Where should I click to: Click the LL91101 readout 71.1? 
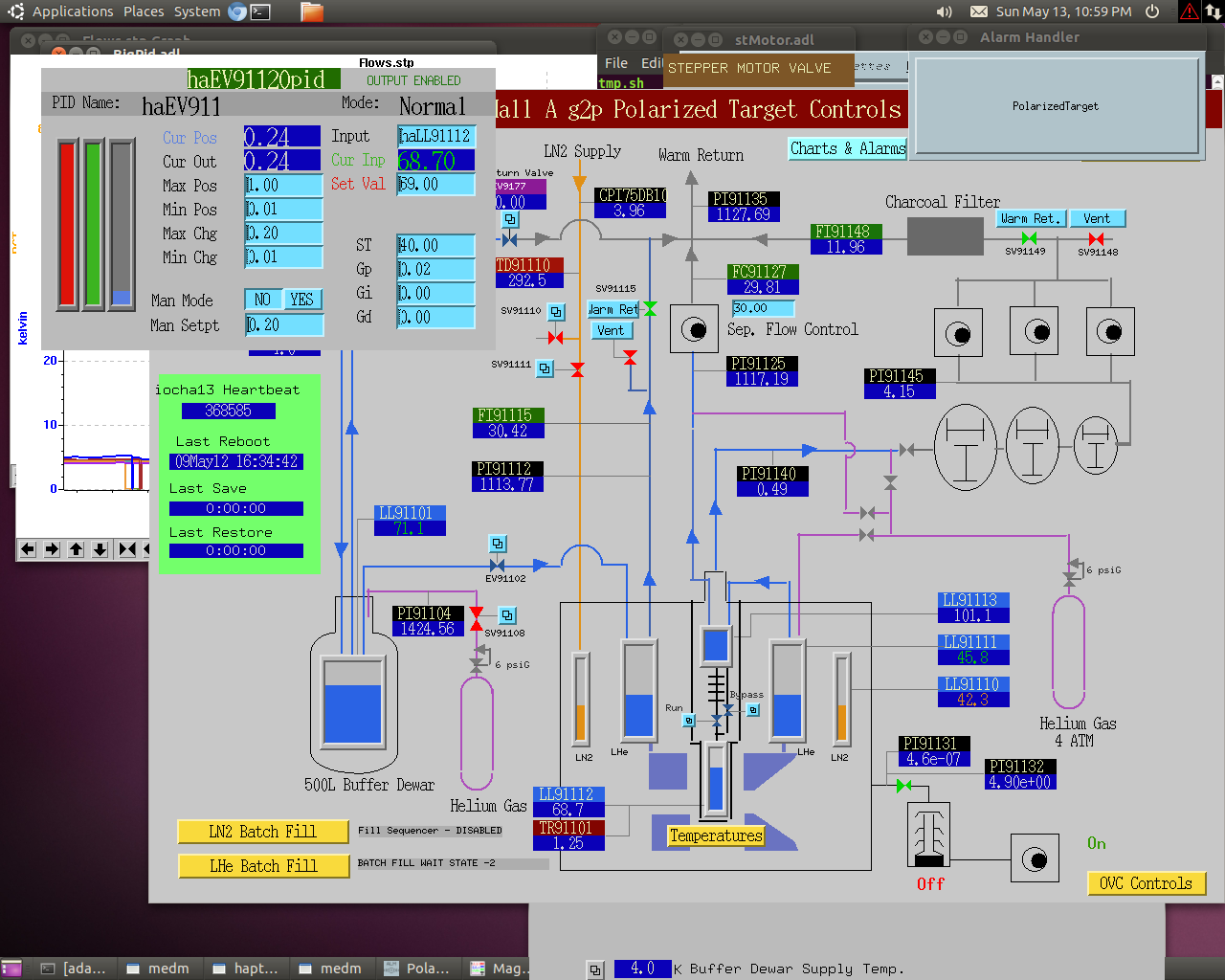click(x=410, y=528)
